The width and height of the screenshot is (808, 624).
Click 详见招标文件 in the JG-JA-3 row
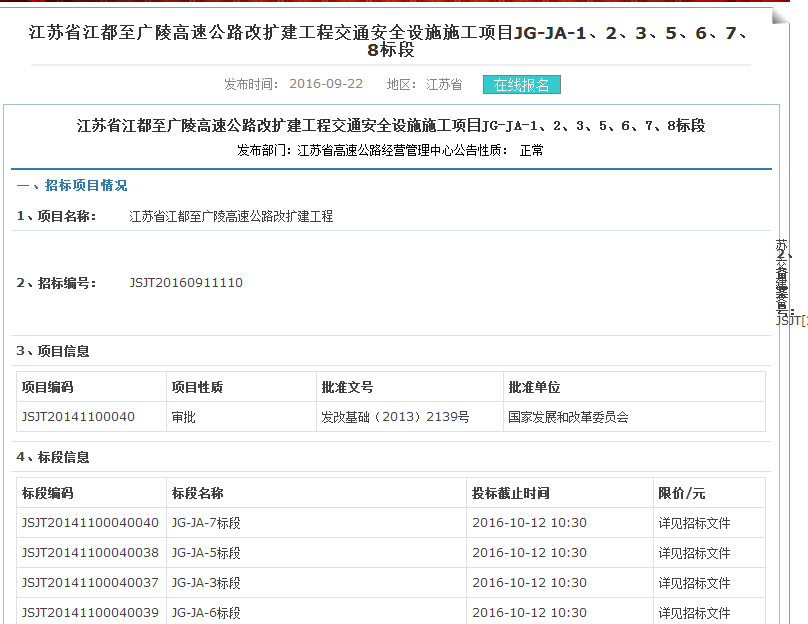pyautogui.click(x=694, y=583)
